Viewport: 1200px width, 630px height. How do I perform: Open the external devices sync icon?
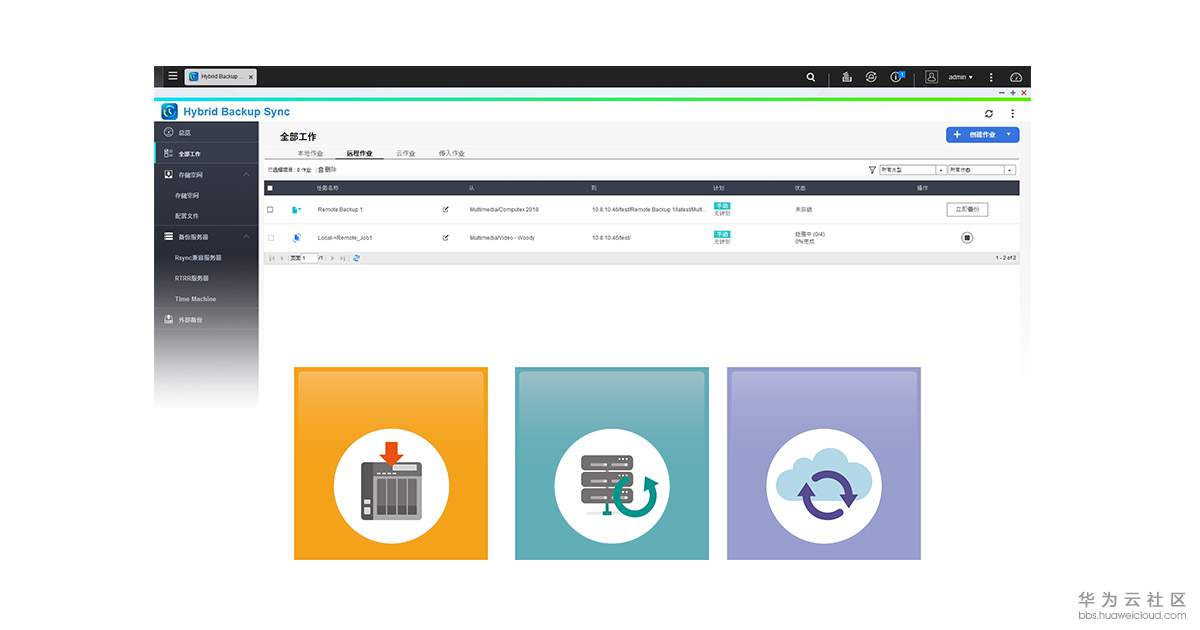(x=872, y=77)
